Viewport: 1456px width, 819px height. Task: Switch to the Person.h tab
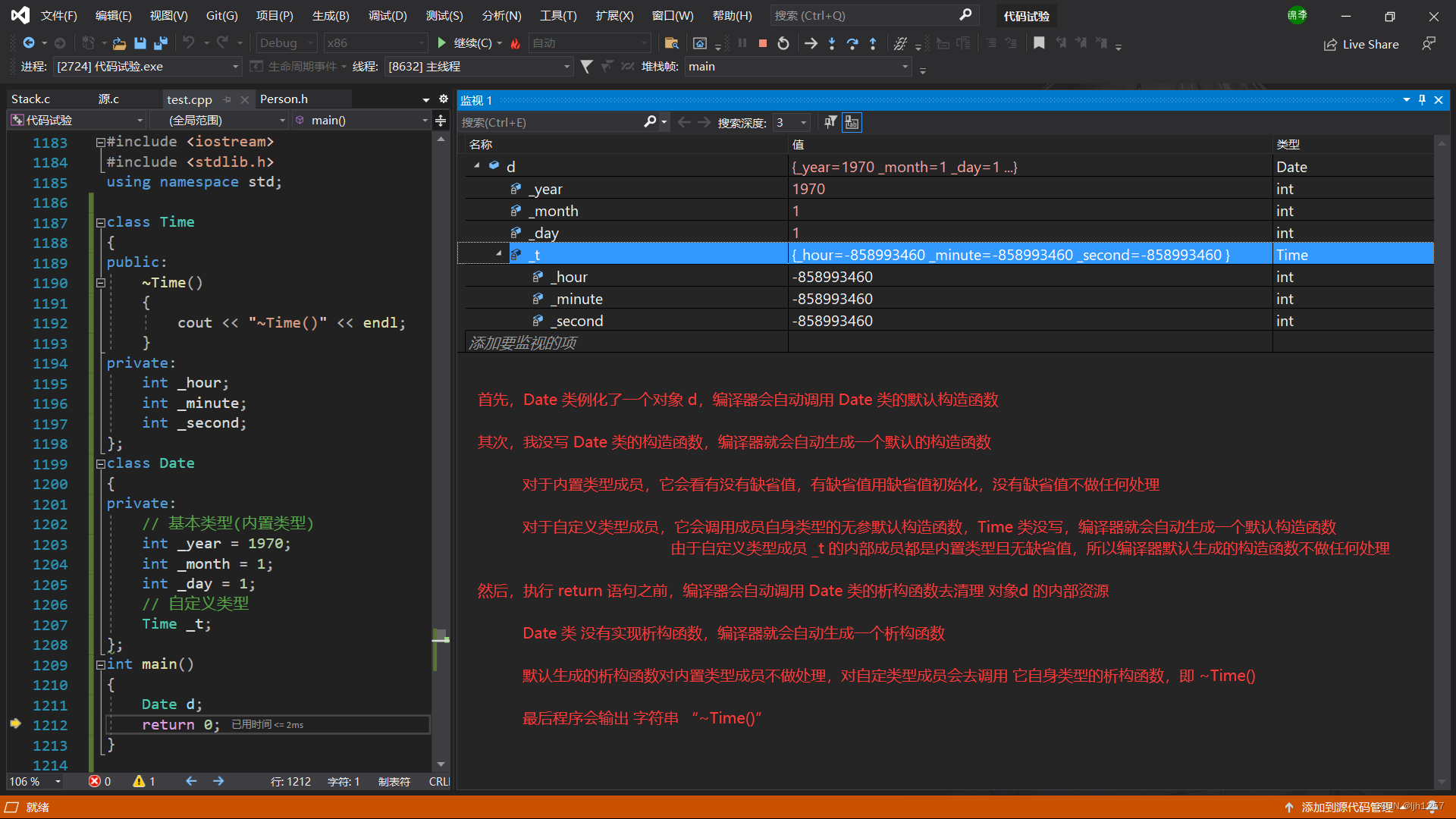tap(284, 99)
